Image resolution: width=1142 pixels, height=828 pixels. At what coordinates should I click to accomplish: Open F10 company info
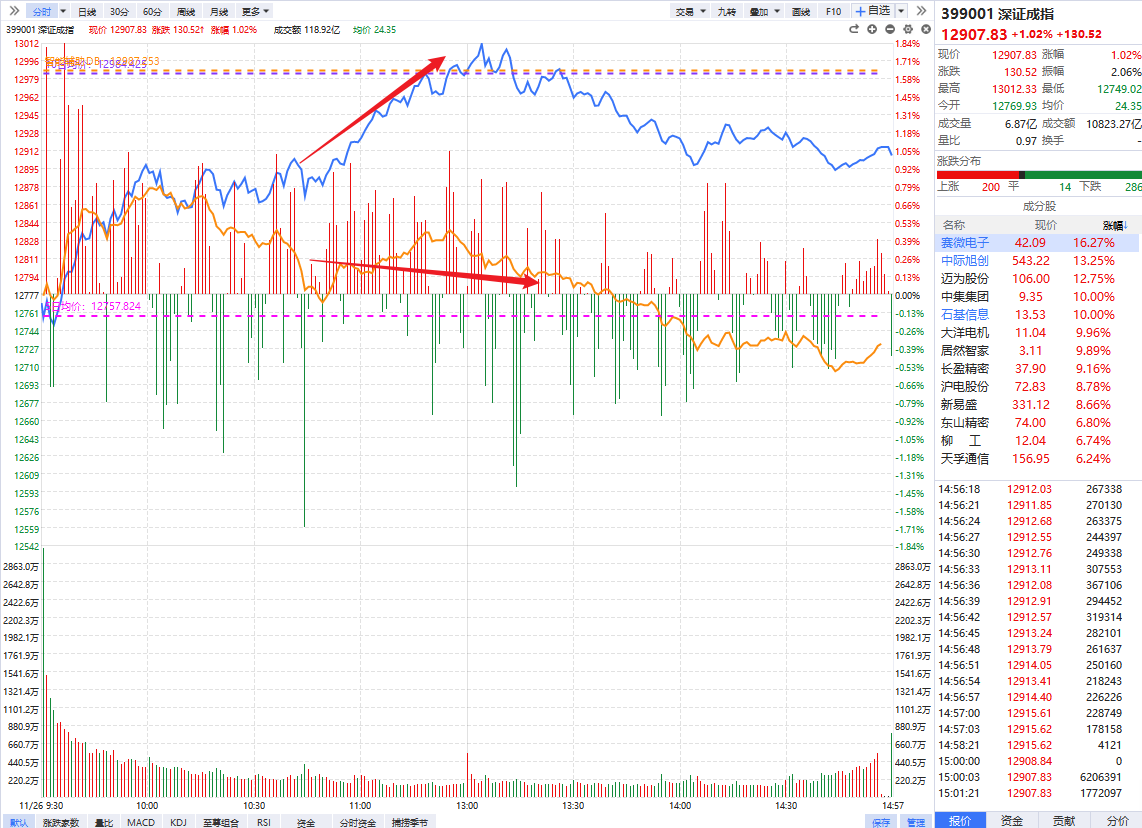pos(833,12)
